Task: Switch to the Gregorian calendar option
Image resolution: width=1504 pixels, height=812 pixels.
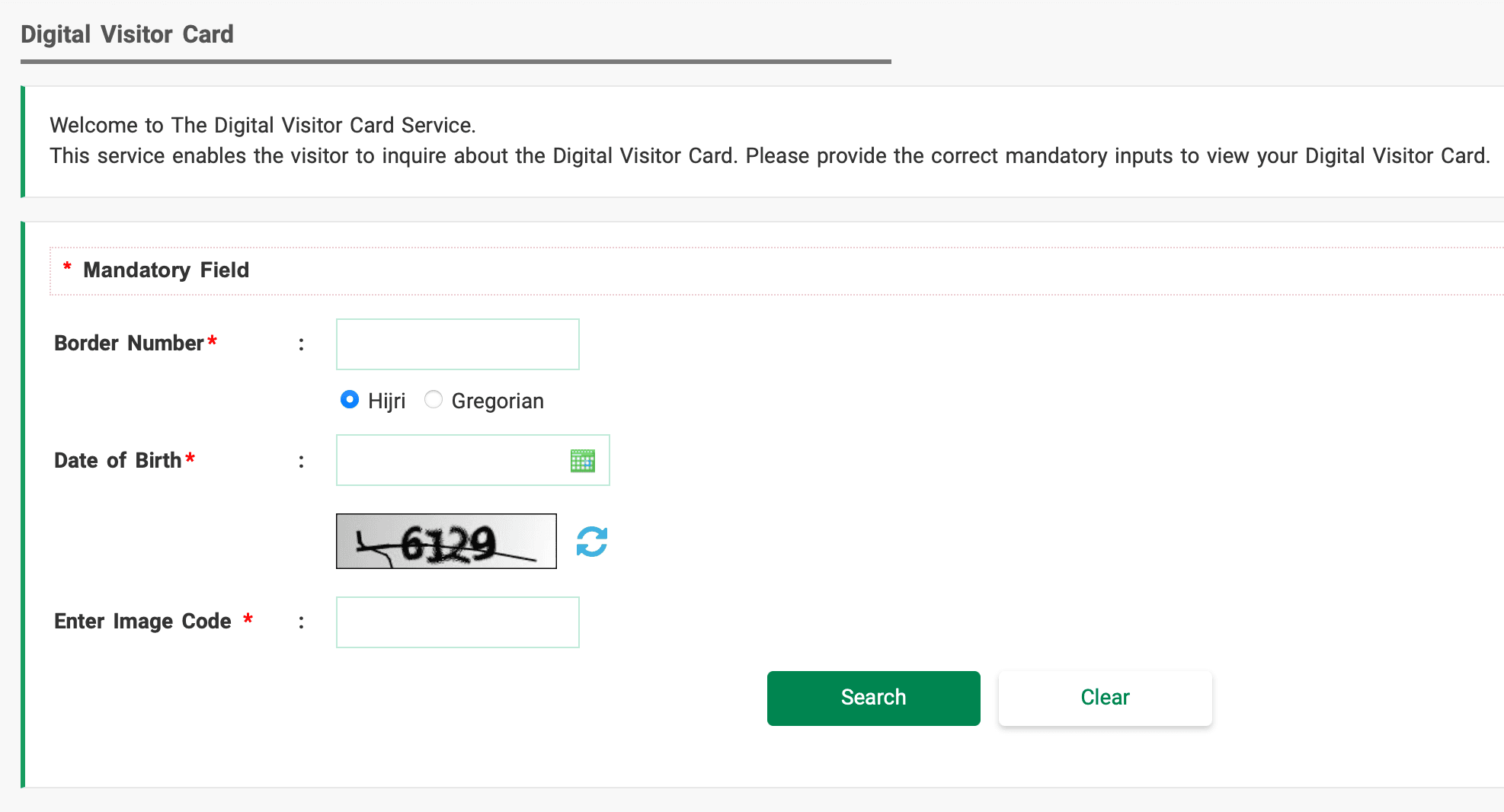Action: coord(433,399)
